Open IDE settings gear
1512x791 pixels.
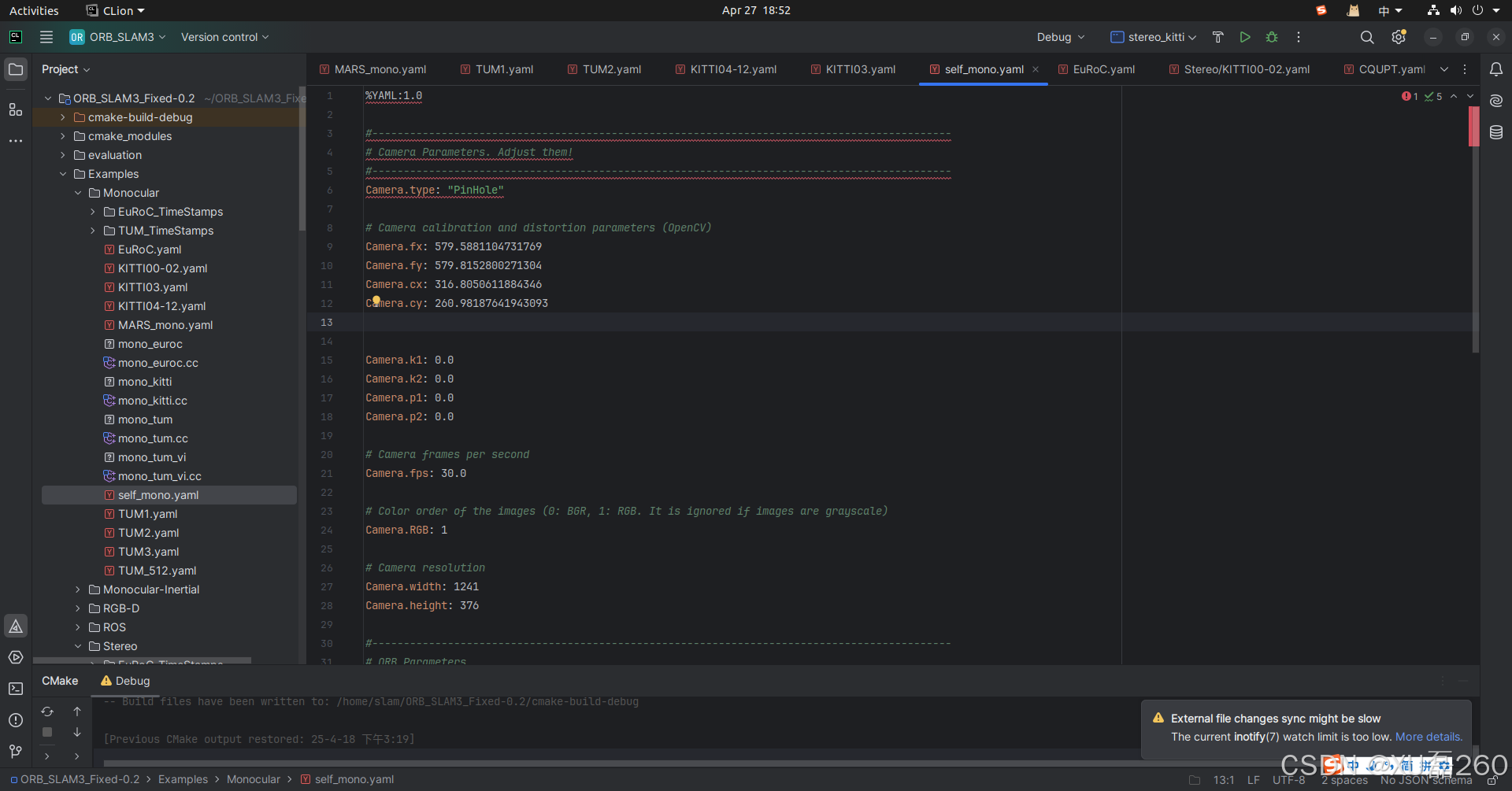1399,37
